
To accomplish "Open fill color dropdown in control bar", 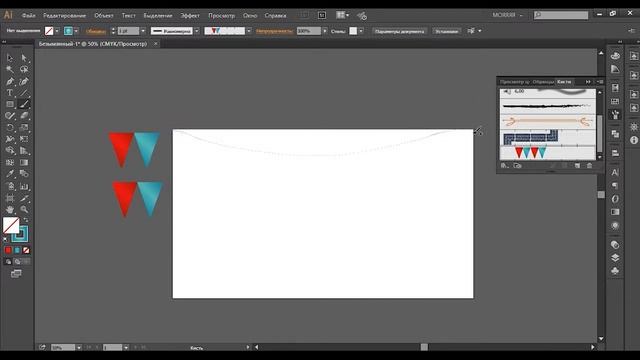I will coord(57,31).
